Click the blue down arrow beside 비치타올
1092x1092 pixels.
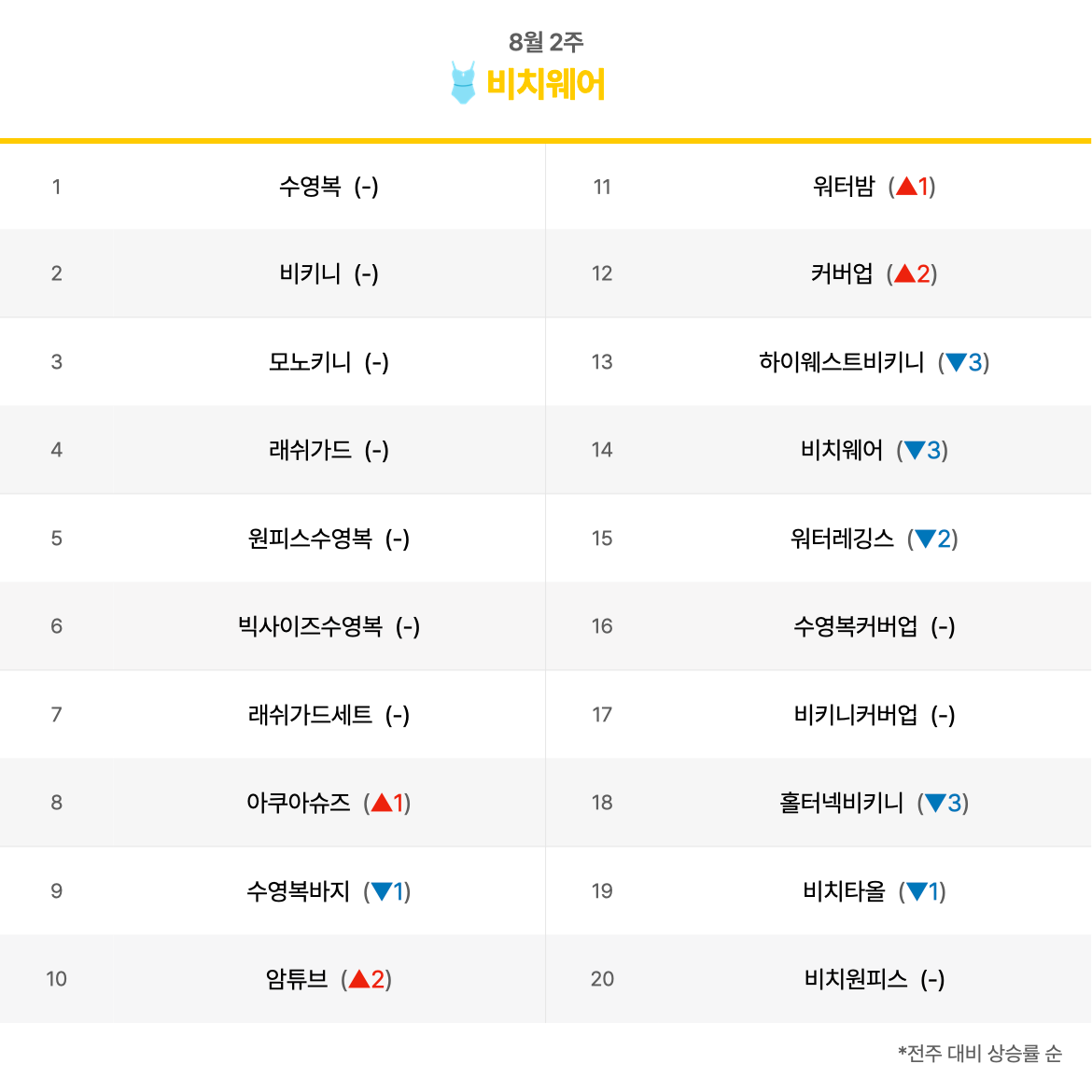pos(917,891)
